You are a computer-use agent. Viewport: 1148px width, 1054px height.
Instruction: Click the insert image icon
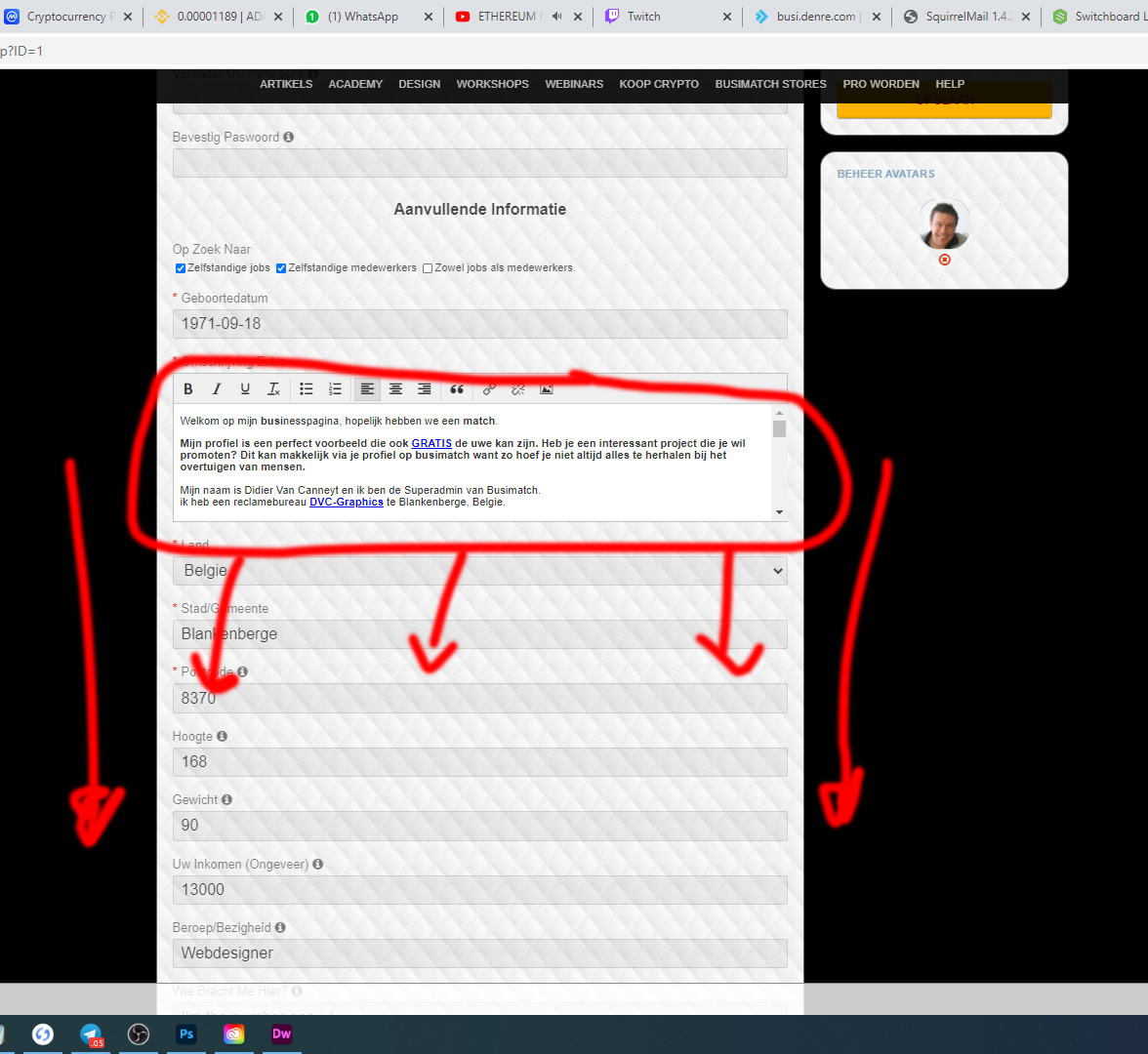point(547,388)
